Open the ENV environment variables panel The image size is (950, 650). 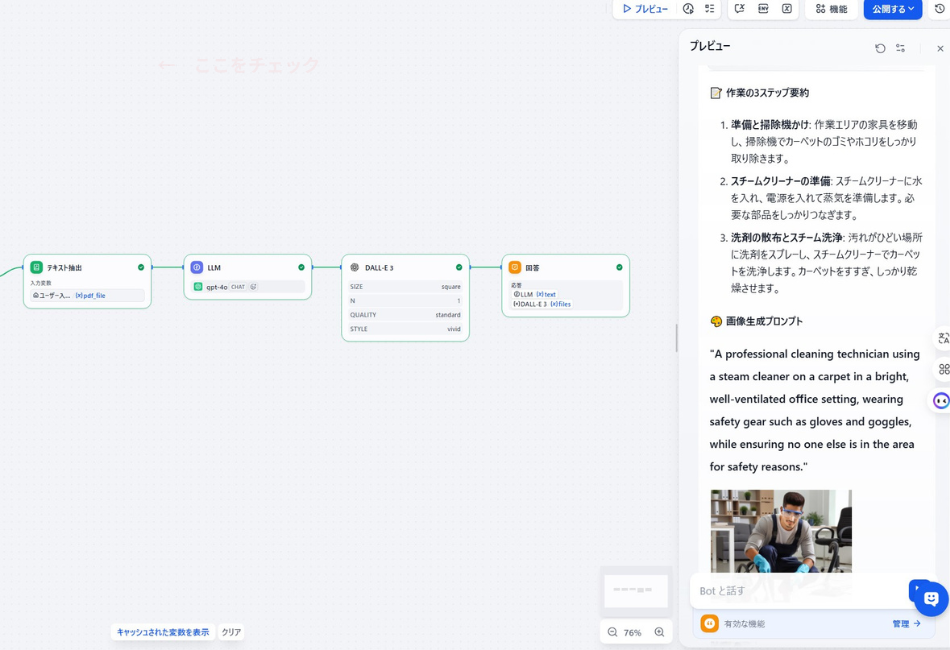763,9
